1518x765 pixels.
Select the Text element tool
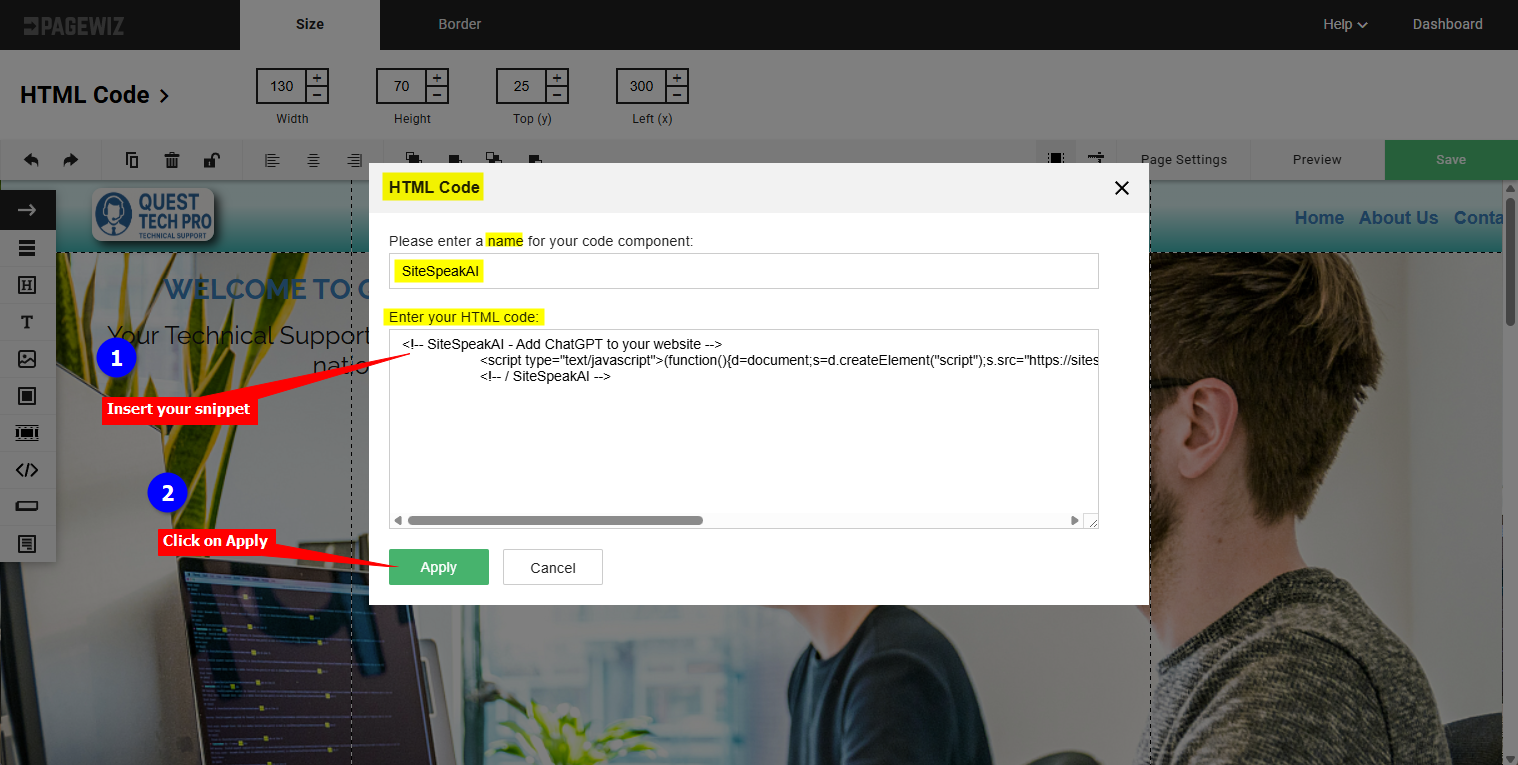27,322
